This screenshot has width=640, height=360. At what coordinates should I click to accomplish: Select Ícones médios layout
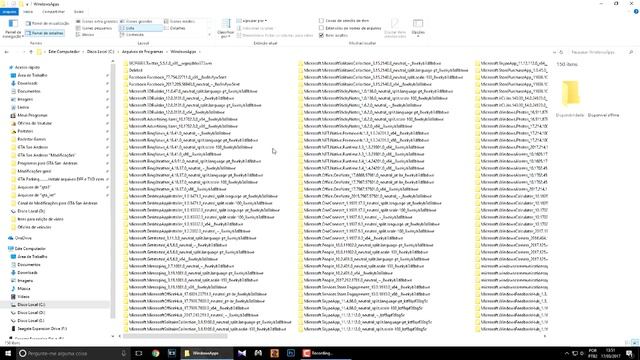pos(180,21)
